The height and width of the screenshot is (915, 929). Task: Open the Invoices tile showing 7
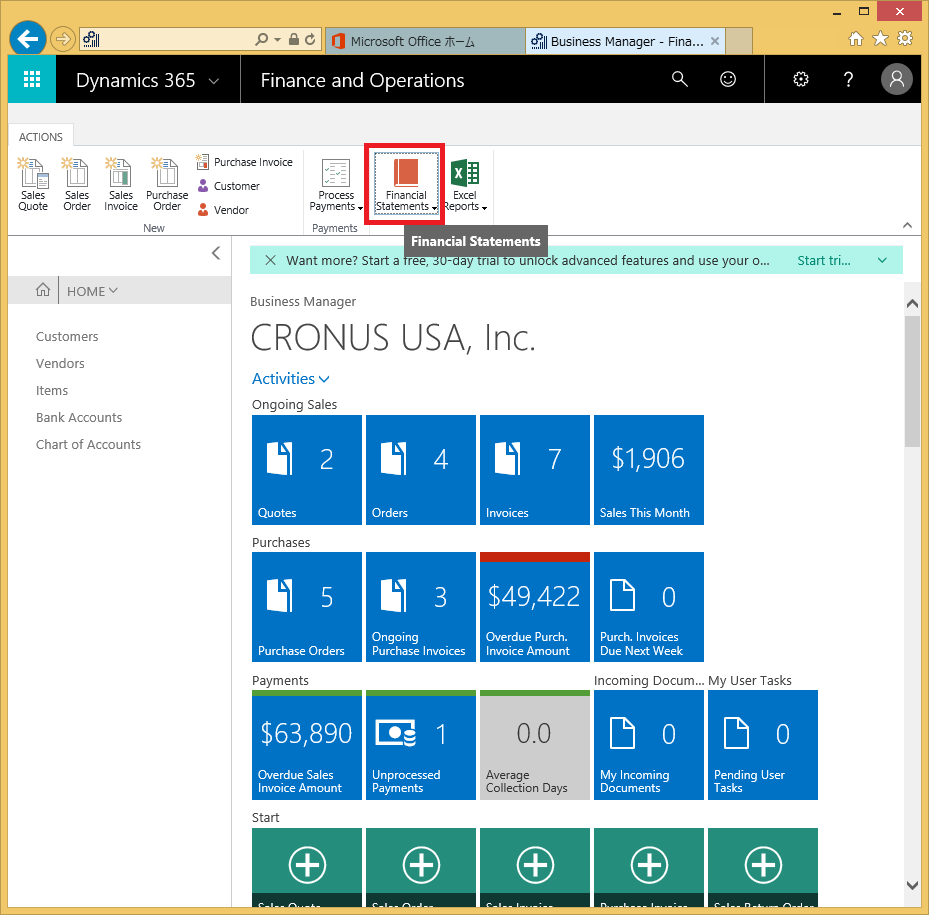(x=534, y=469)
